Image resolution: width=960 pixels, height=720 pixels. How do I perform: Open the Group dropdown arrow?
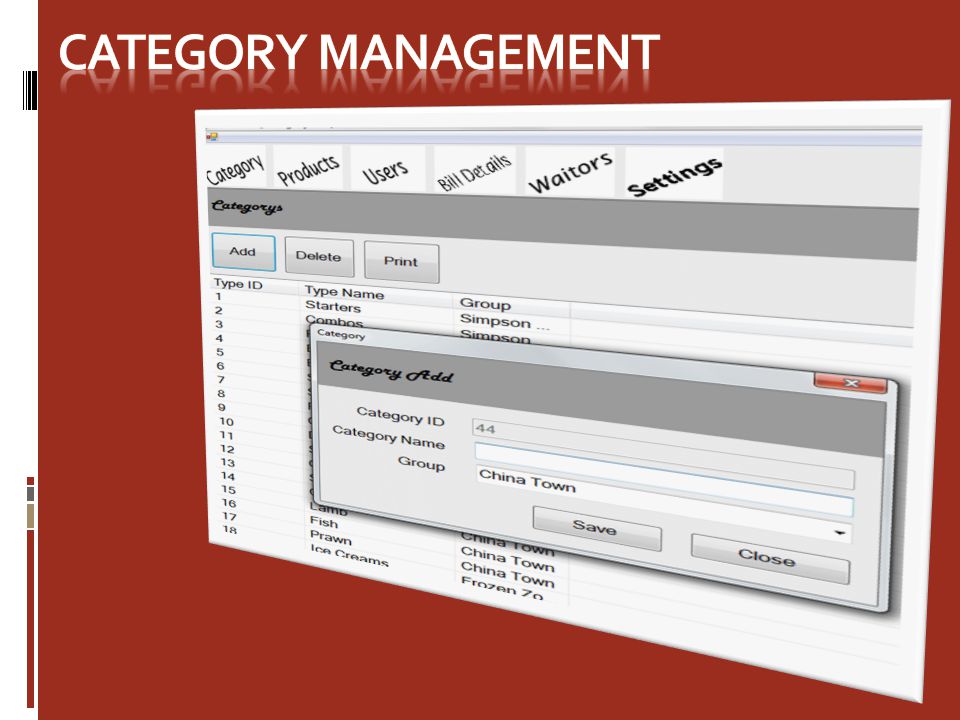pos(840,533)
